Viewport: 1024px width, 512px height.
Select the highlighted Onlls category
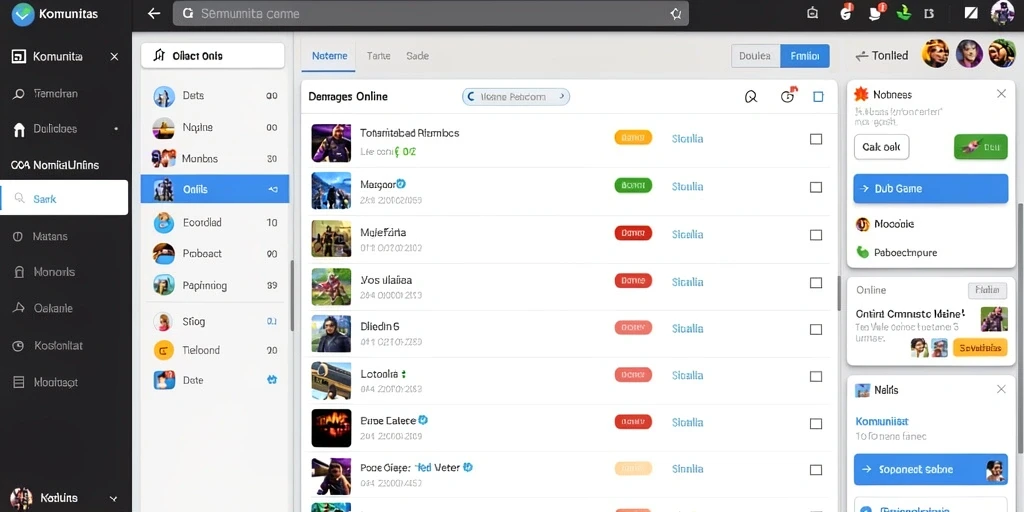coord(215,189)
